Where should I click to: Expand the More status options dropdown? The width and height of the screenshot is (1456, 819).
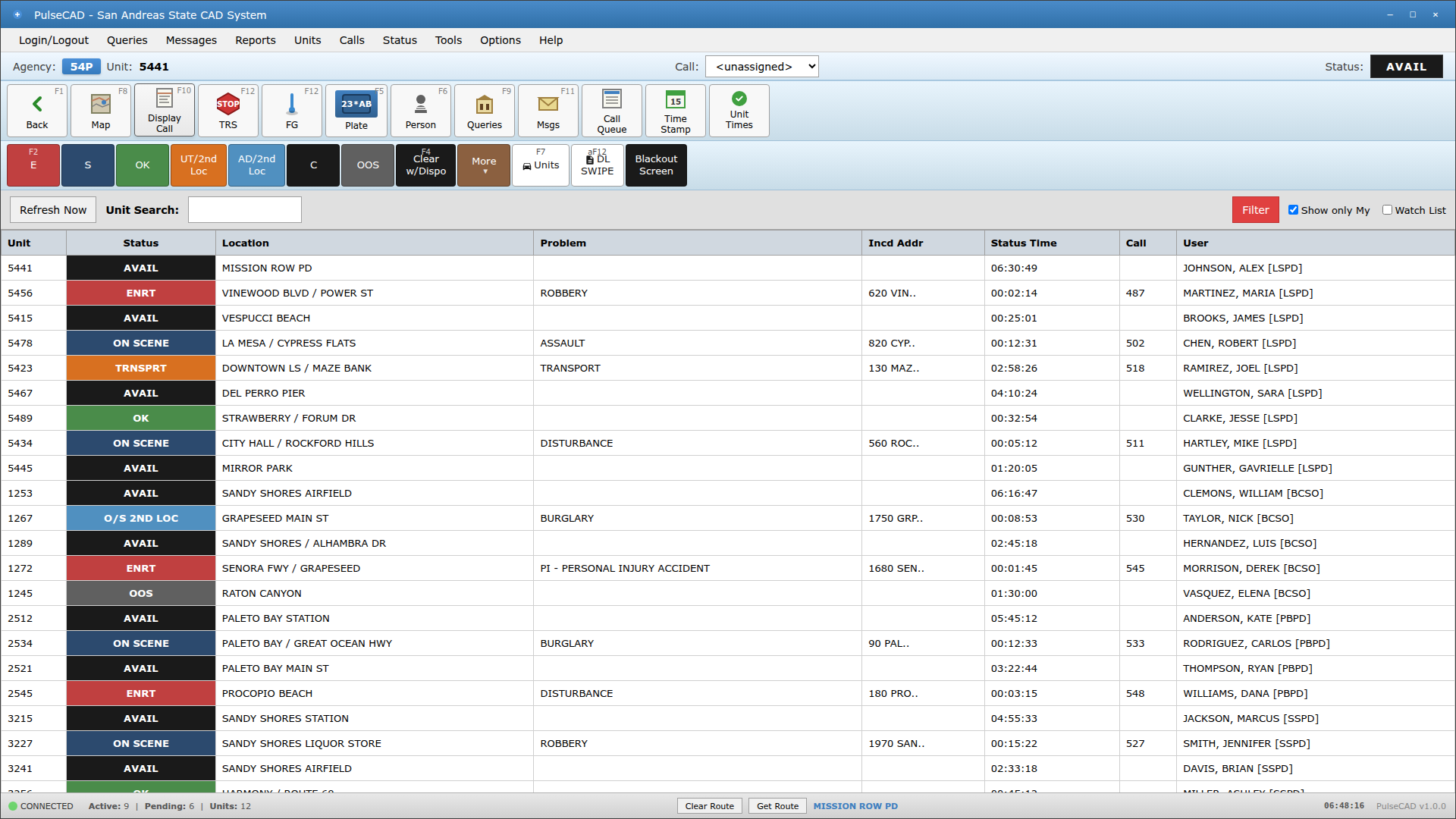(x=484, y=165)
